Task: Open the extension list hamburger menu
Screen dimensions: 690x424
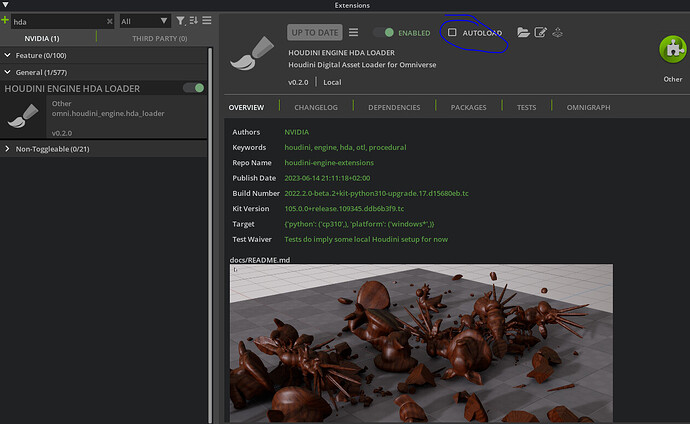Action: [207, 21]
